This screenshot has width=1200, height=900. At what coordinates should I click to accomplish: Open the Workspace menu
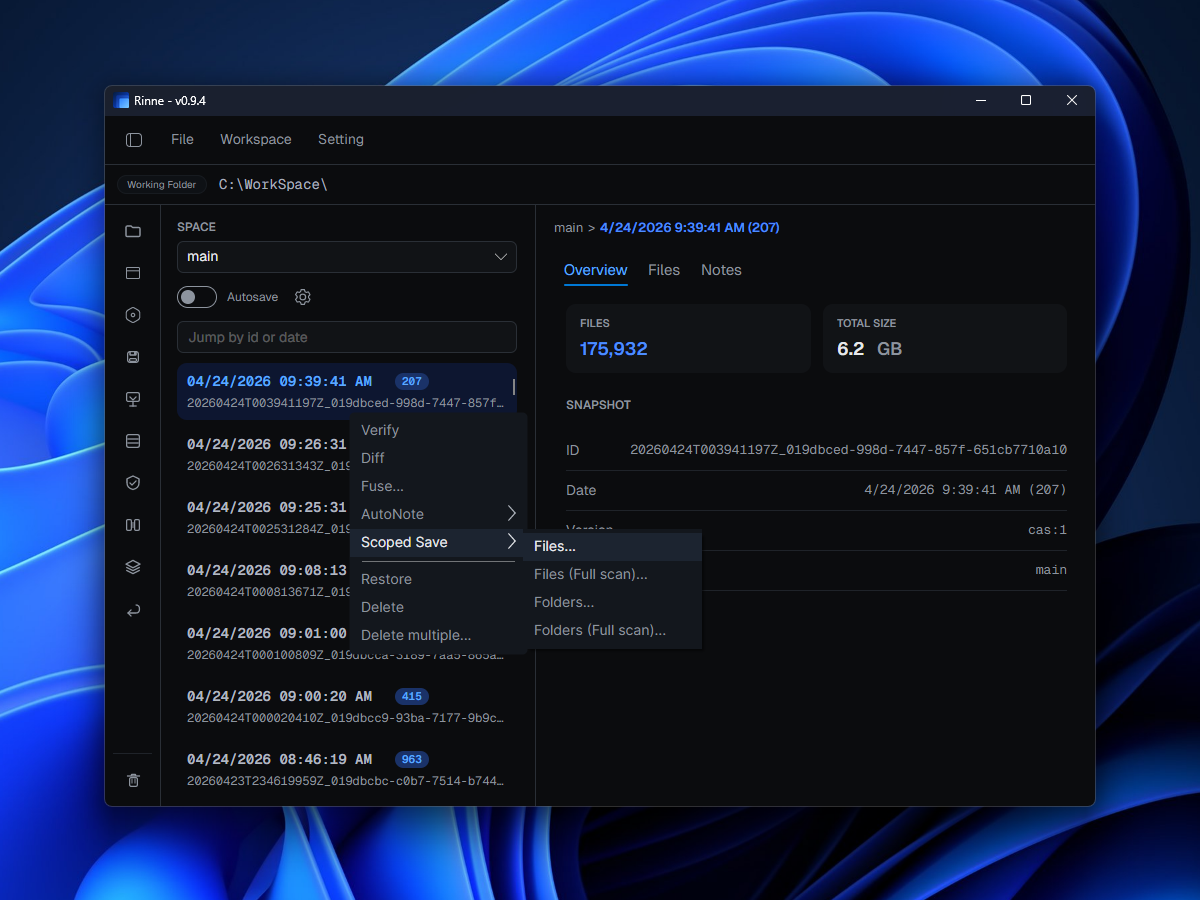(256, 140)
